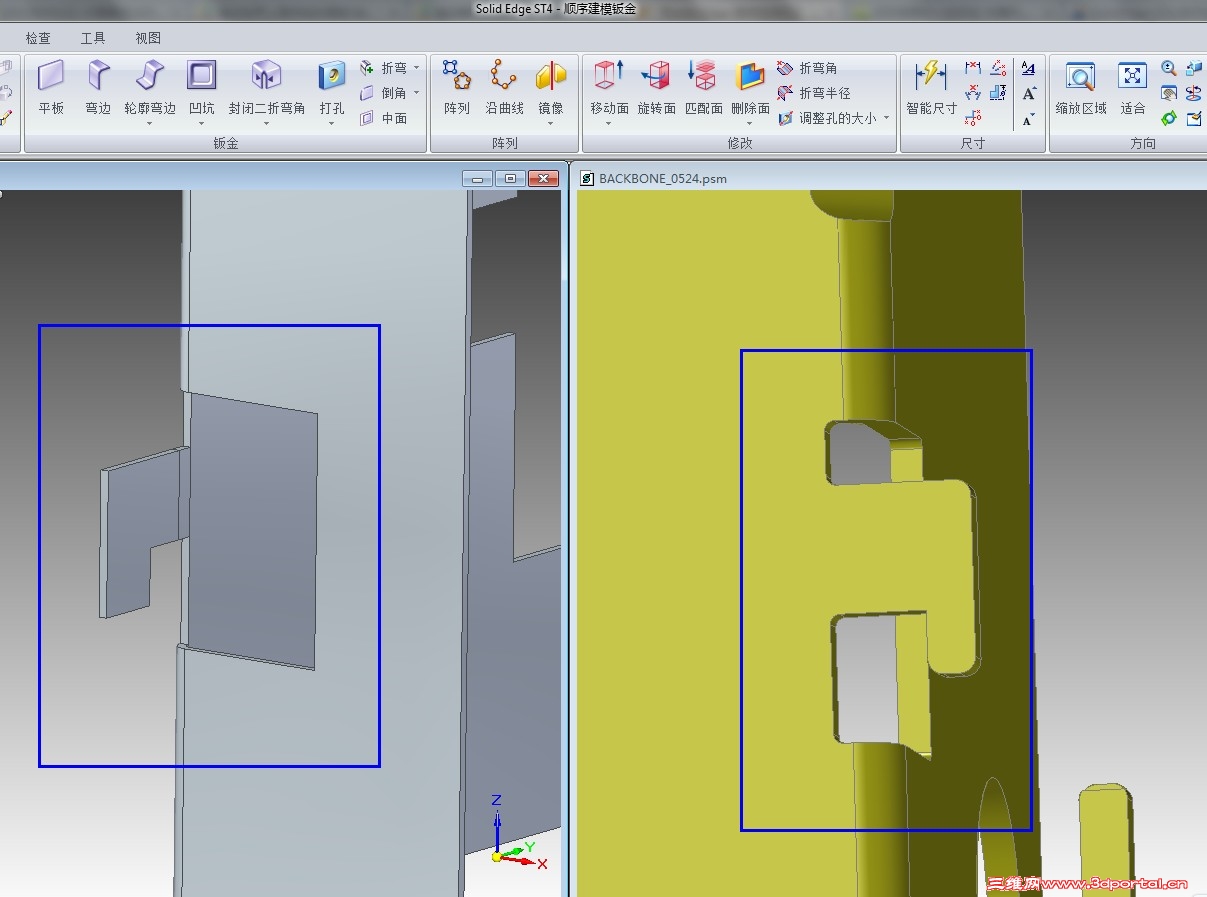The image size is (1207, 897).
Task: Click the zoom magnifier icon beside 适合
Action: point(1168,68)
